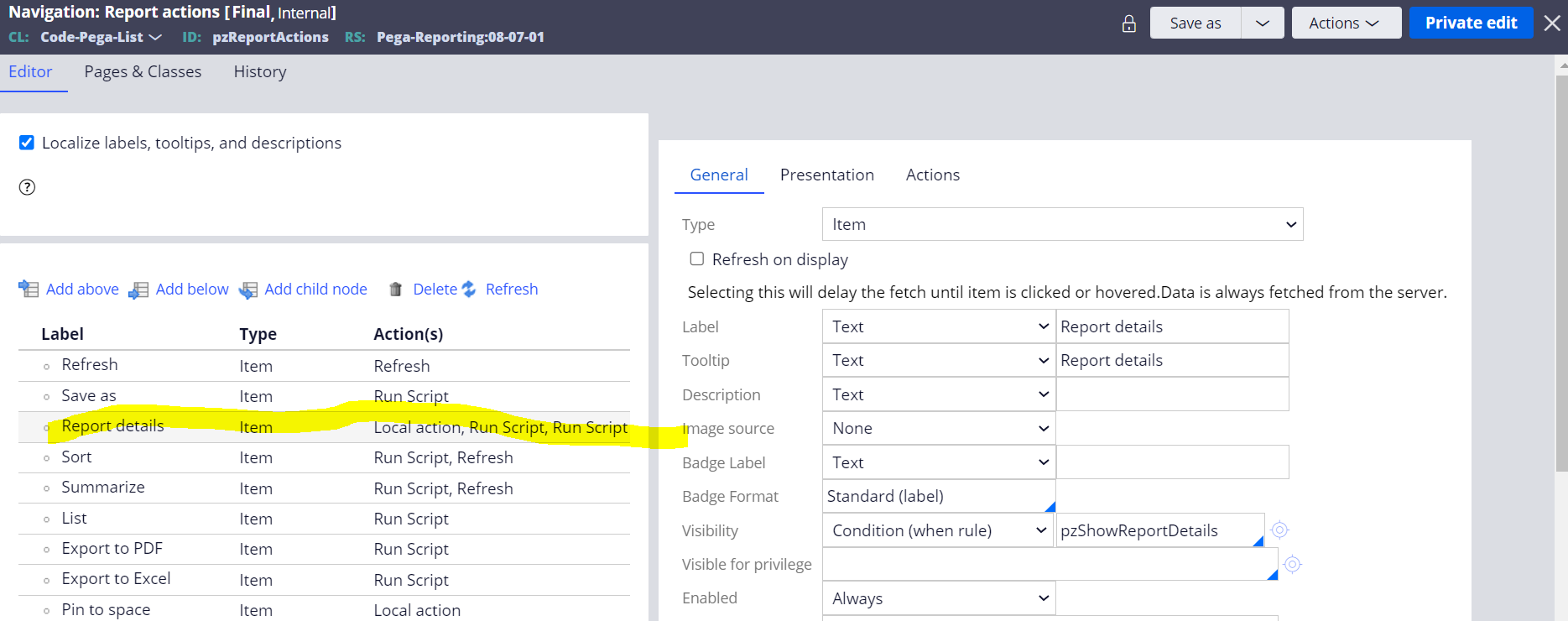Open the Presentation tab
This screenshot has width=1568, height=621.
tap(826, 175)
